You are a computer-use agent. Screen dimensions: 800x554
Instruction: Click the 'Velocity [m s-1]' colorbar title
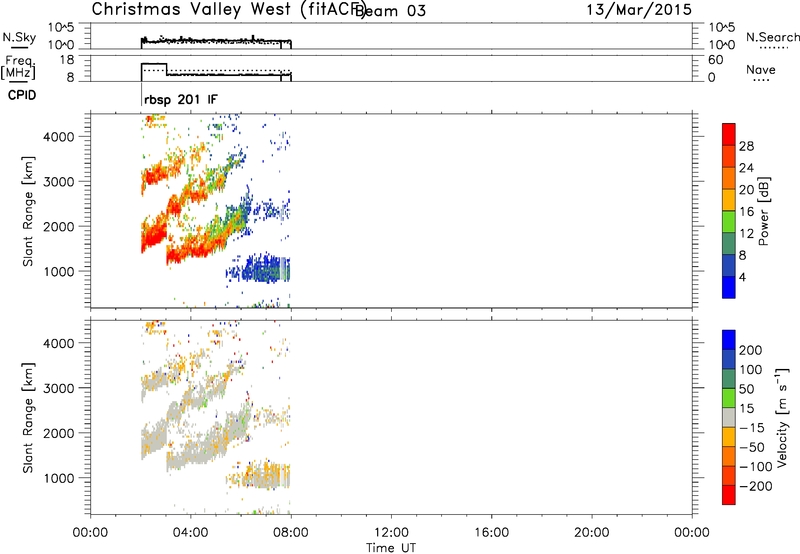coord(782,417)
